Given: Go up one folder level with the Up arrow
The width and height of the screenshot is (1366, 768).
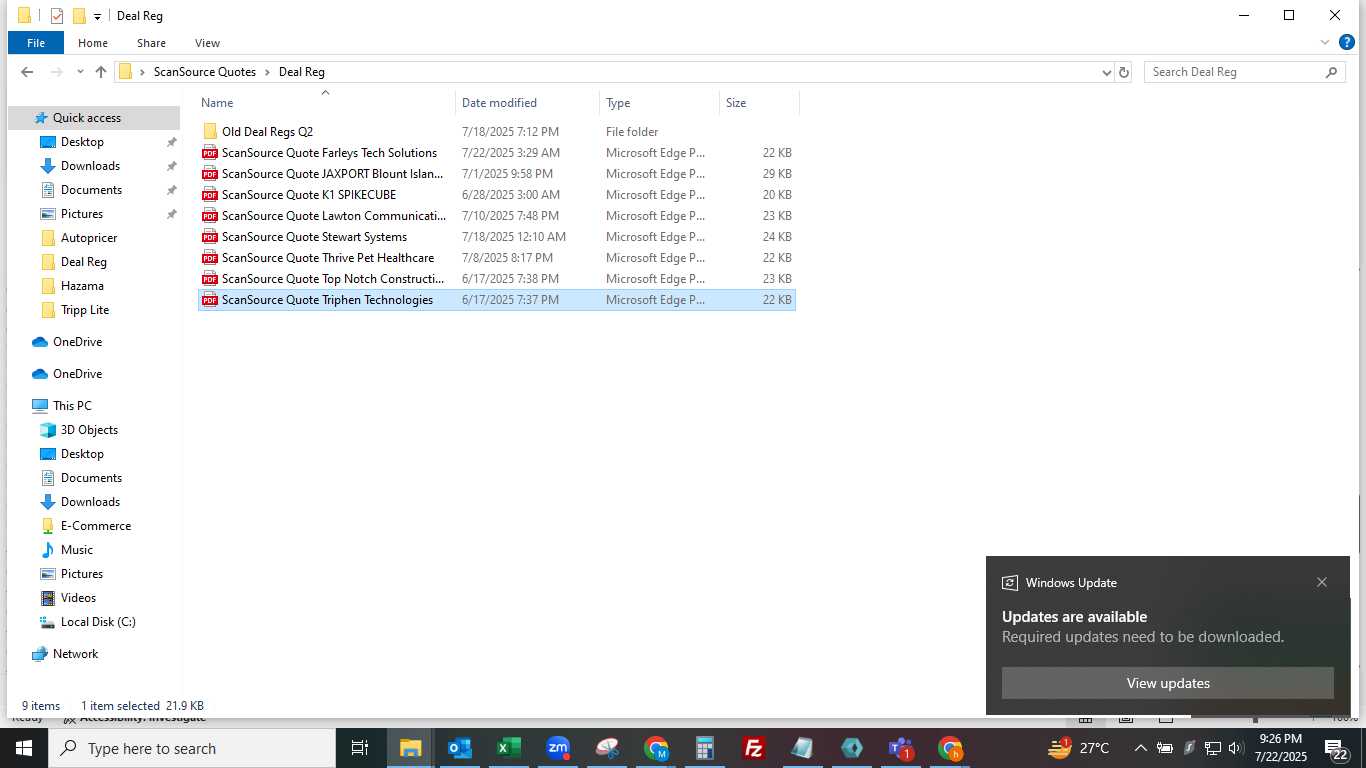Looking at the screenshot, I should click(100, 72).
